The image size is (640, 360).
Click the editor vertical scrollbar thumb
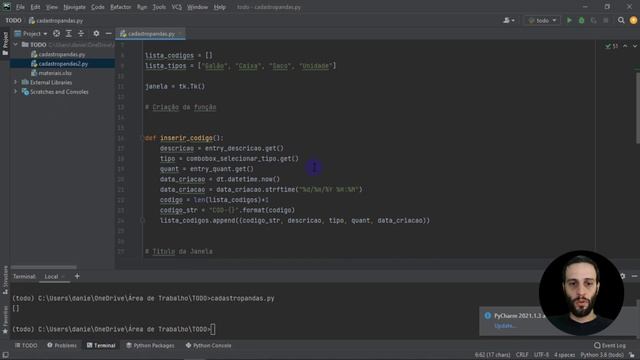(638, 108)
